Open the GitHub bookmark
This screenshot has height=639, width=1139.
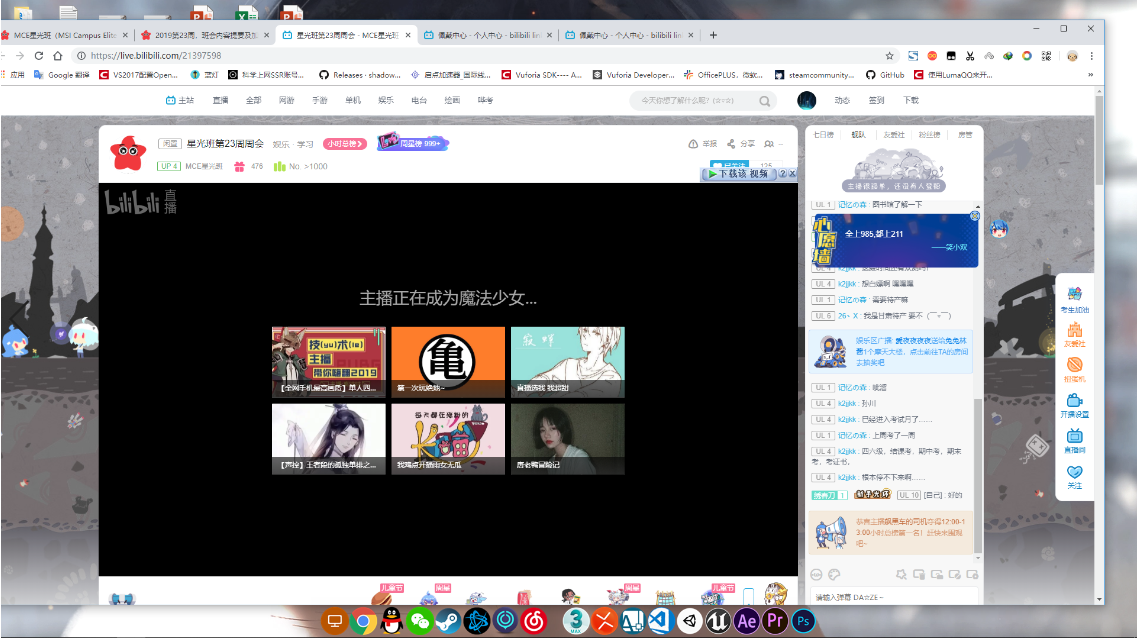click(x=885, y=75)
